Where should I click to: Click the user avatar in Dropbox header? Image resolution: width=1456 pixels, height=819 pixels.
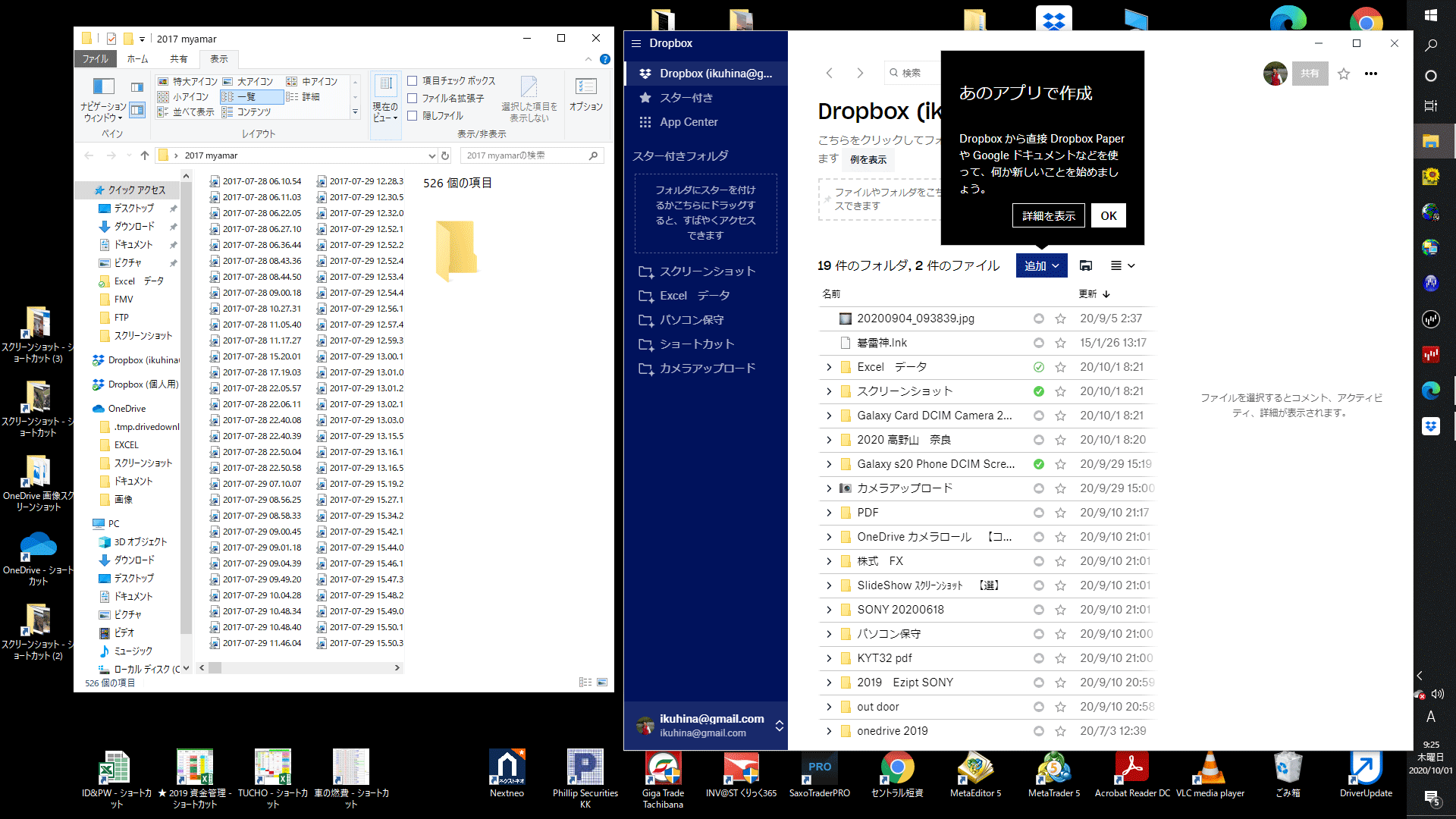coord(1275,74)
